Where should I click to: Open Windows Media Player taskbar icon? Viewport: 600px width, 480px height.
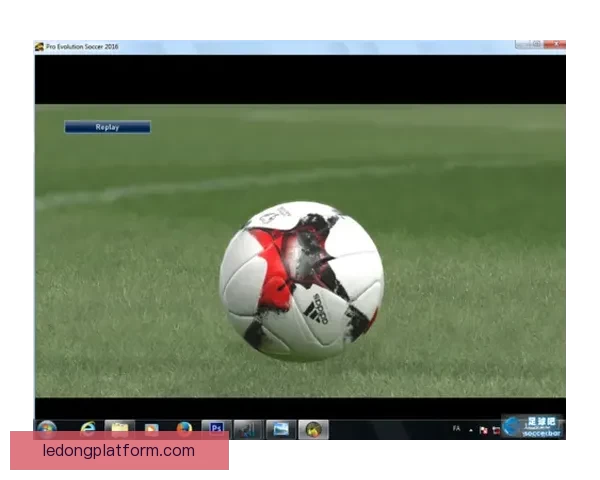pos(152,429)
